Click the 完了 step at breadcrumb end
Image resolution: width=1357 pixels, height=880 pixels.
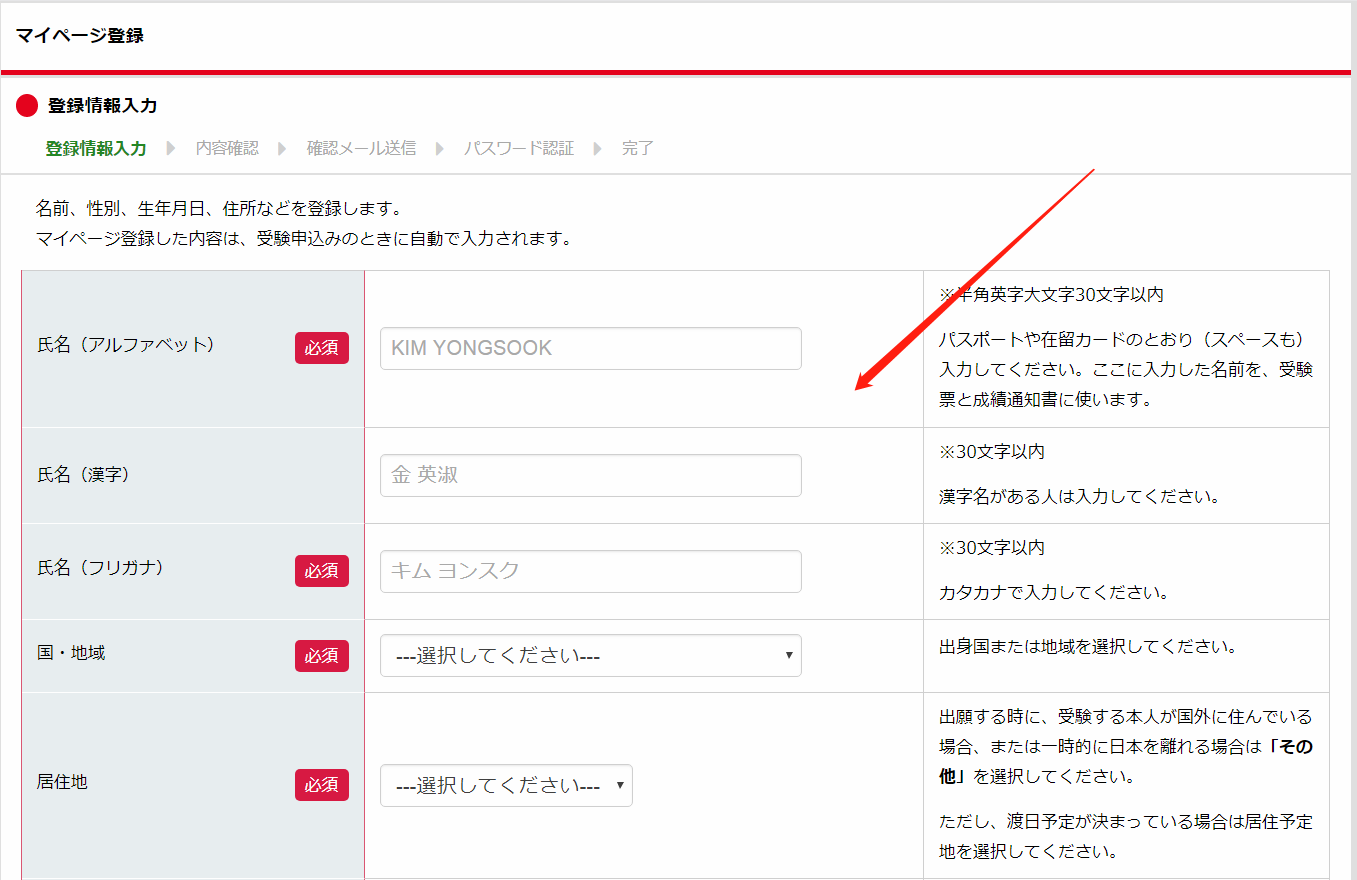click(637, 147)
